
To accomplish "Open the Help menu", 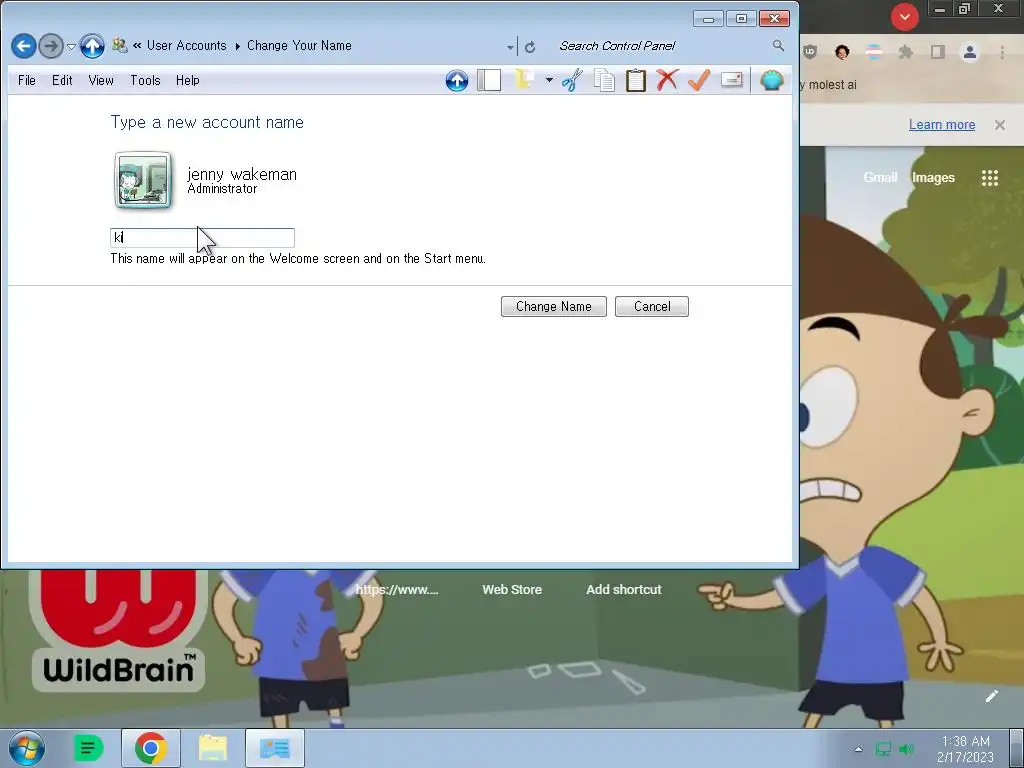I will point(187,80).
